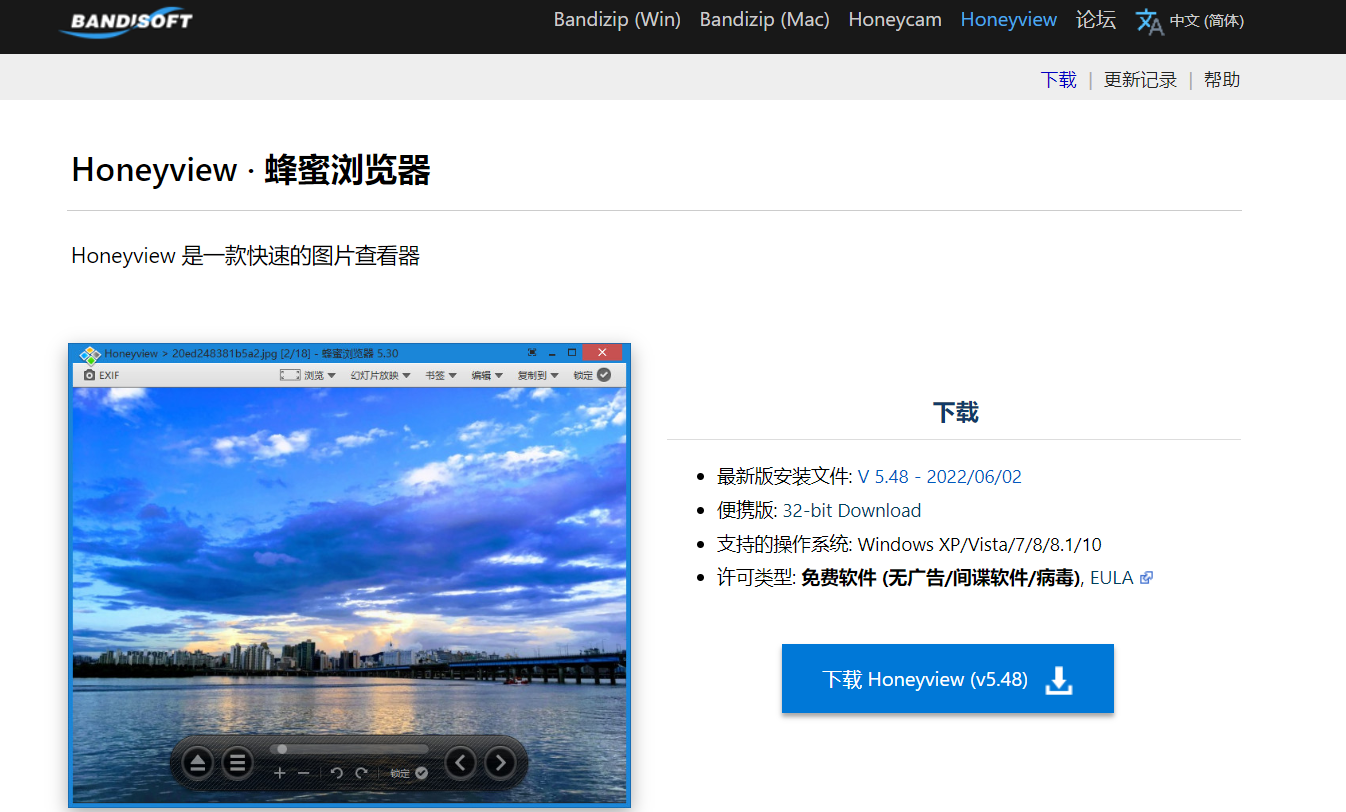Click the EXIF camera icon
Viewport: 1346px width, 812px height.
pos(90,375)
